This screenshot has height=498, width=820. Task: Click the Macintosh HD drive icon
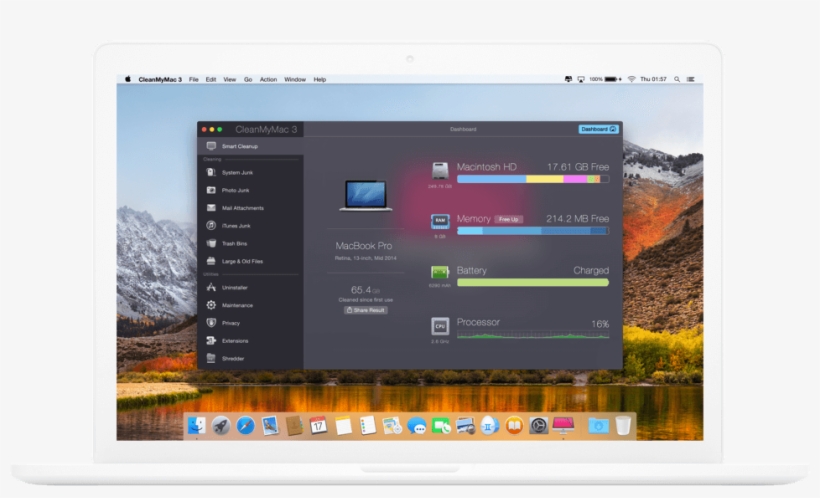[440, 171]
